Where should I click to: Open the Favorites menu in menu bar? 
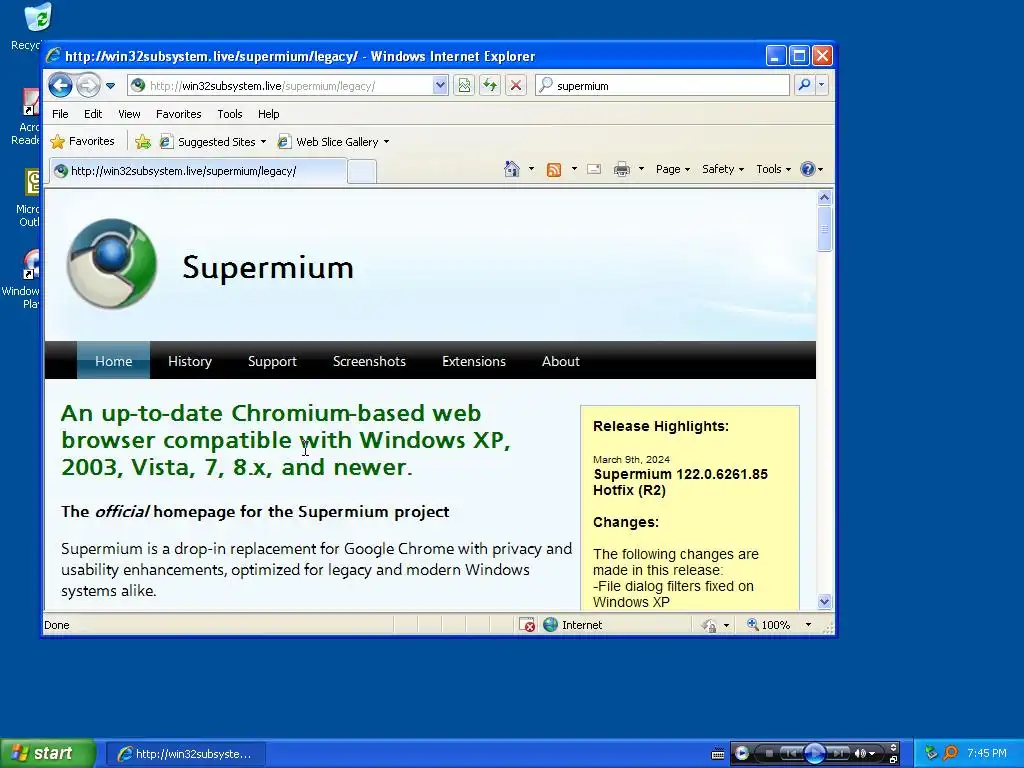pyautogui.click(x=178, y=114)
